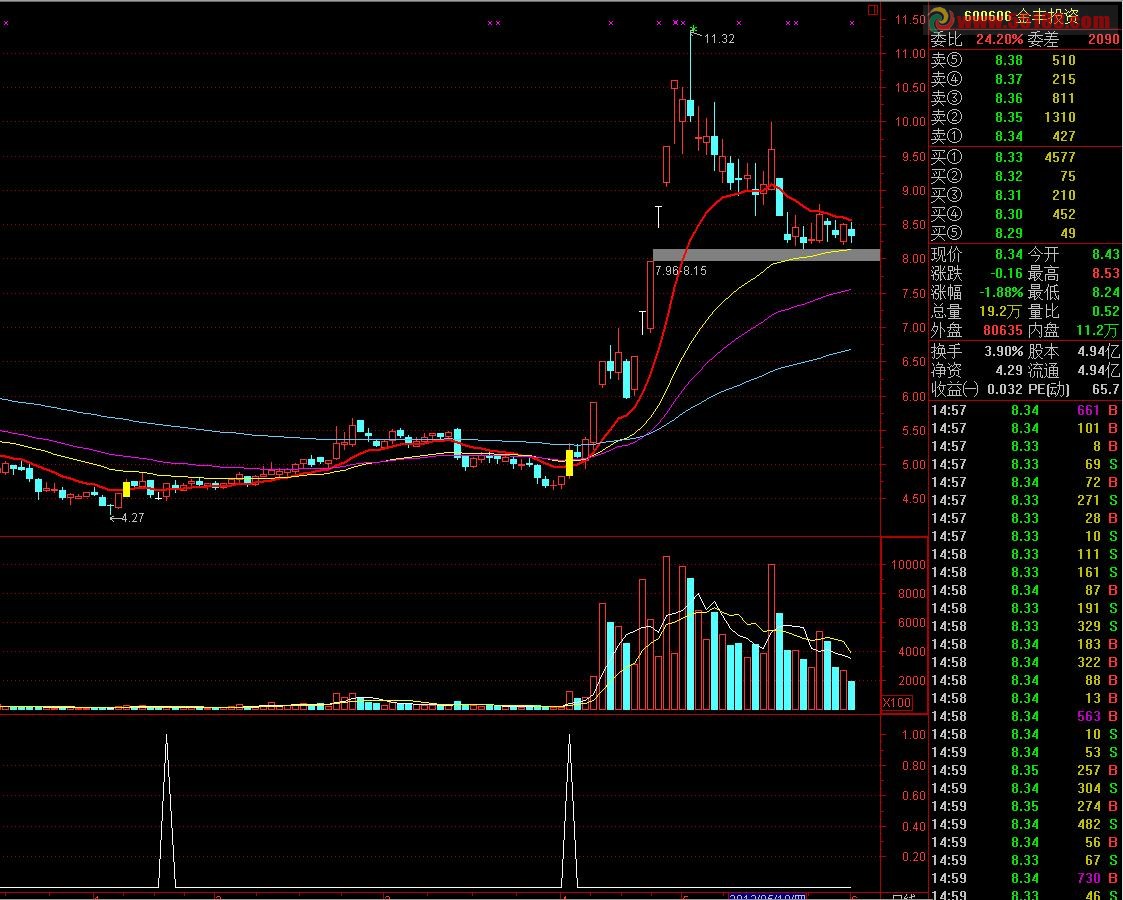
Task: Click the 流通 4.94亿 field
Action: pos(1074,370)
